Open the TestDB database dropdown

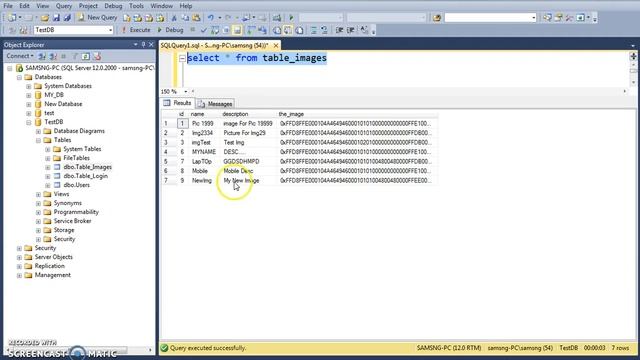110,30
